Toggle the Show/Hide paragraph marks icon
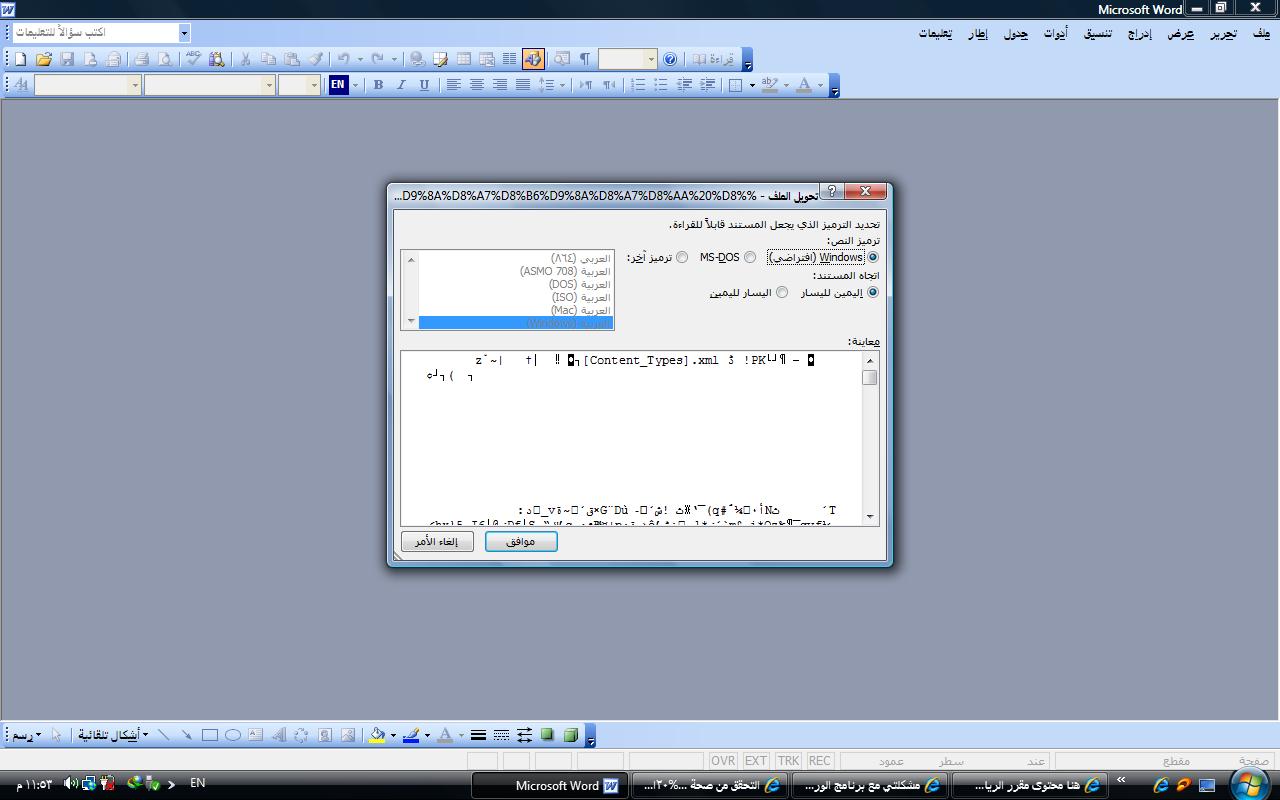Viewport: 1280px width, 800px height. [585, 59]
